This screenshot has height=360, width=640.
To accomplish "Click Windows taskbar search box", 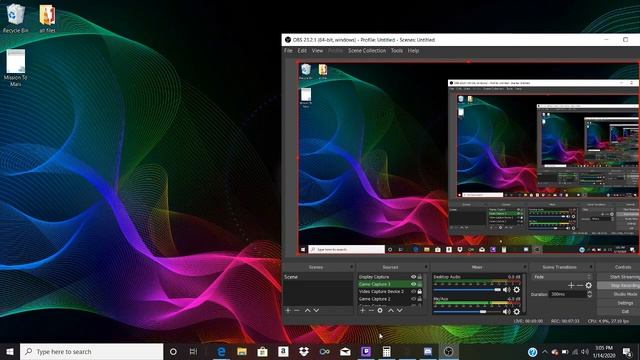I will 91,351.
